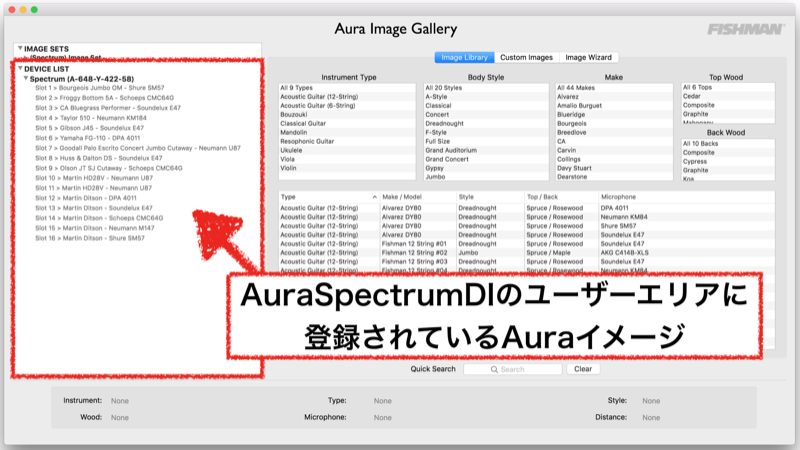Choose Ukulele instrument type
This screenshot has width=800, height=450.
point(347,151)
